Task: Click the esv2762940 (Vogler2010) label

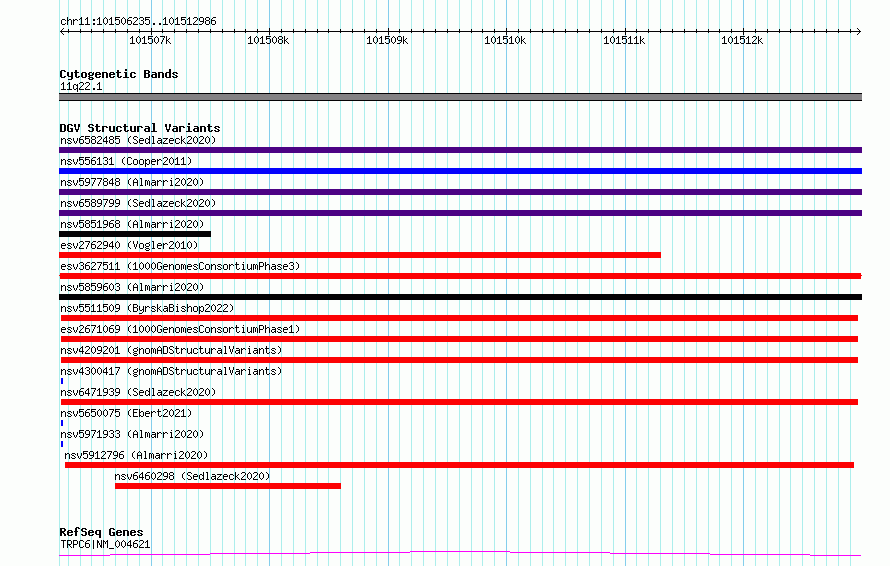Action: [129, 245]
